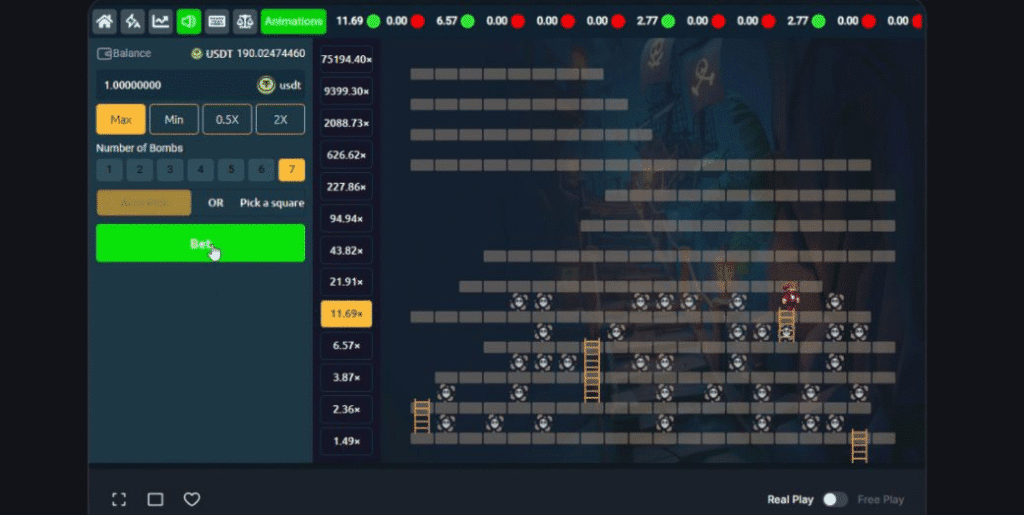Click the auto-bet lightning icon
Image resolution: width=1024 pixels, height=515 pixels.
click(x=132, y=21)
